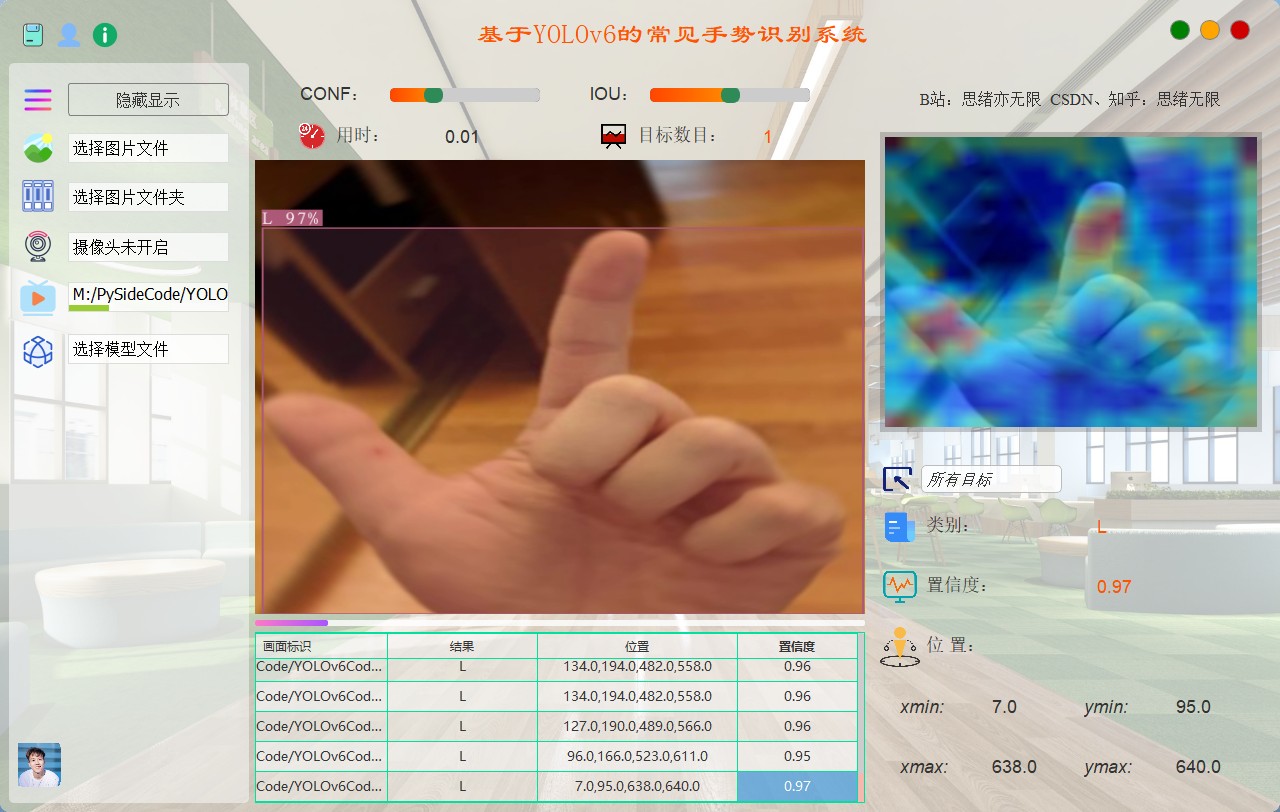Click the L 97% detection label
The image size is (1280, 812).
pyautogui.click(x=292, y=218)
